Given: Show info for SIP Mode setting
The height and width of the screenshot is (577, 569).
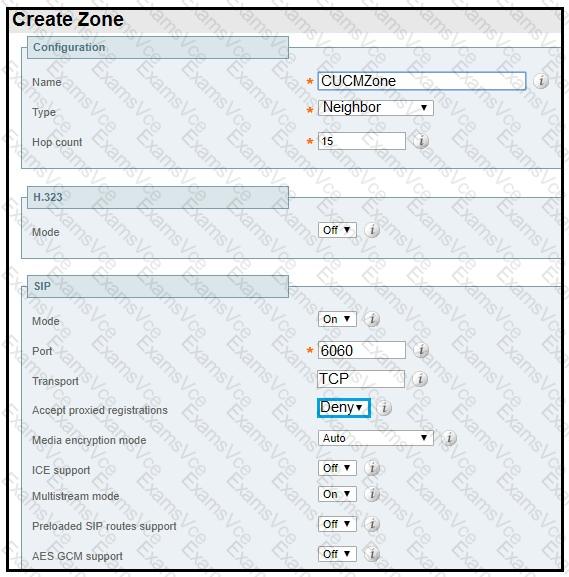Looking at the screenshot, I should click(372, 319).
